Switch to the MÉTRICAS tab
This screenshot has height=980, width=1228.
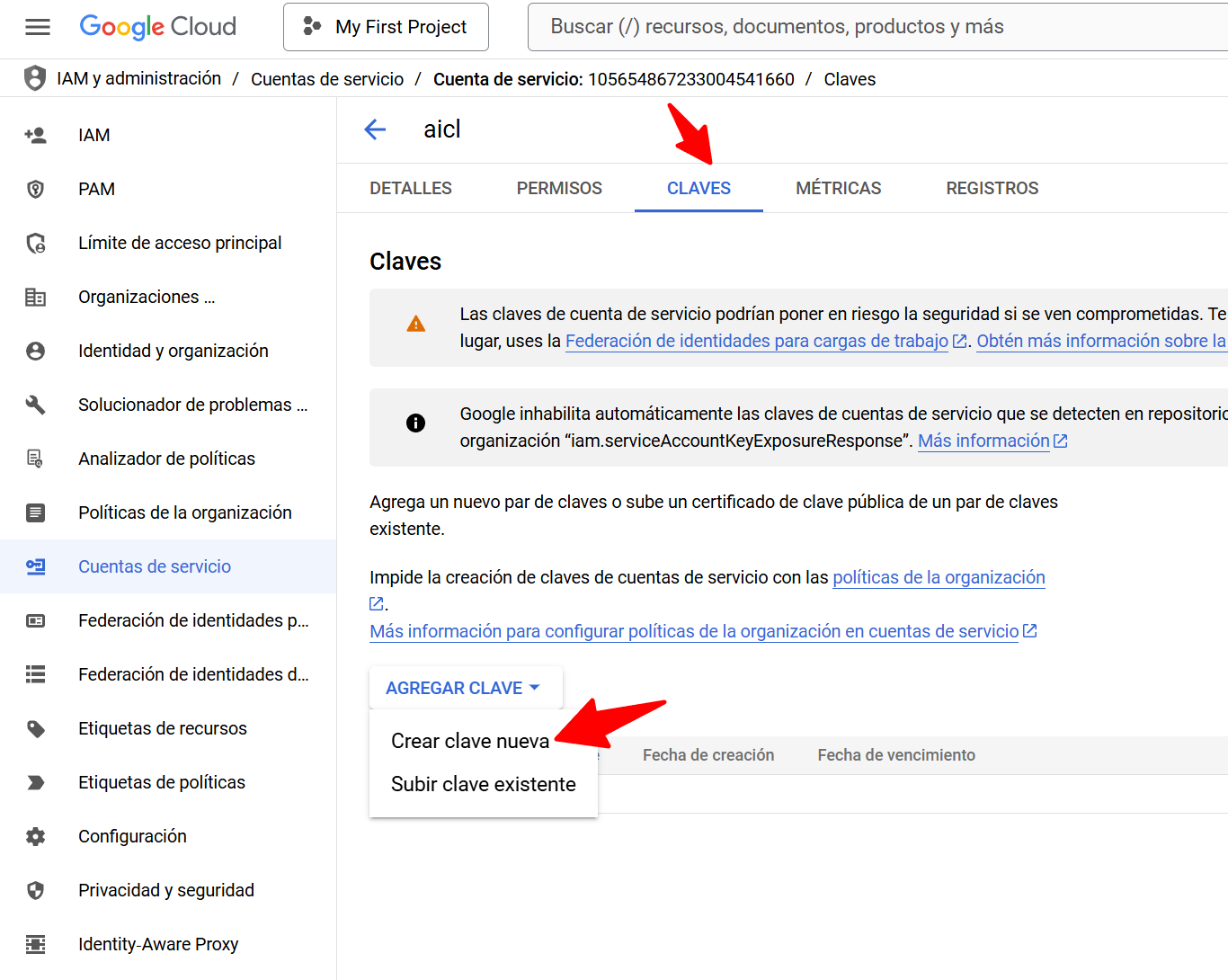tap(838, 188)
